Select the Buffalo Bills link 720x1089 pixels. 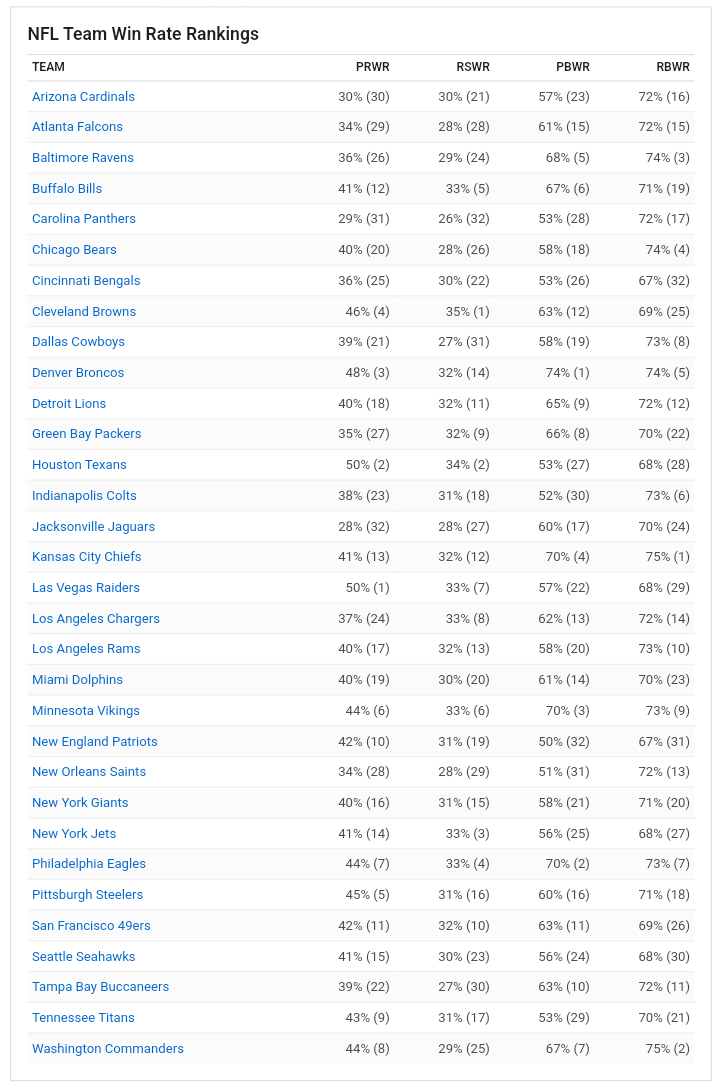67,188
